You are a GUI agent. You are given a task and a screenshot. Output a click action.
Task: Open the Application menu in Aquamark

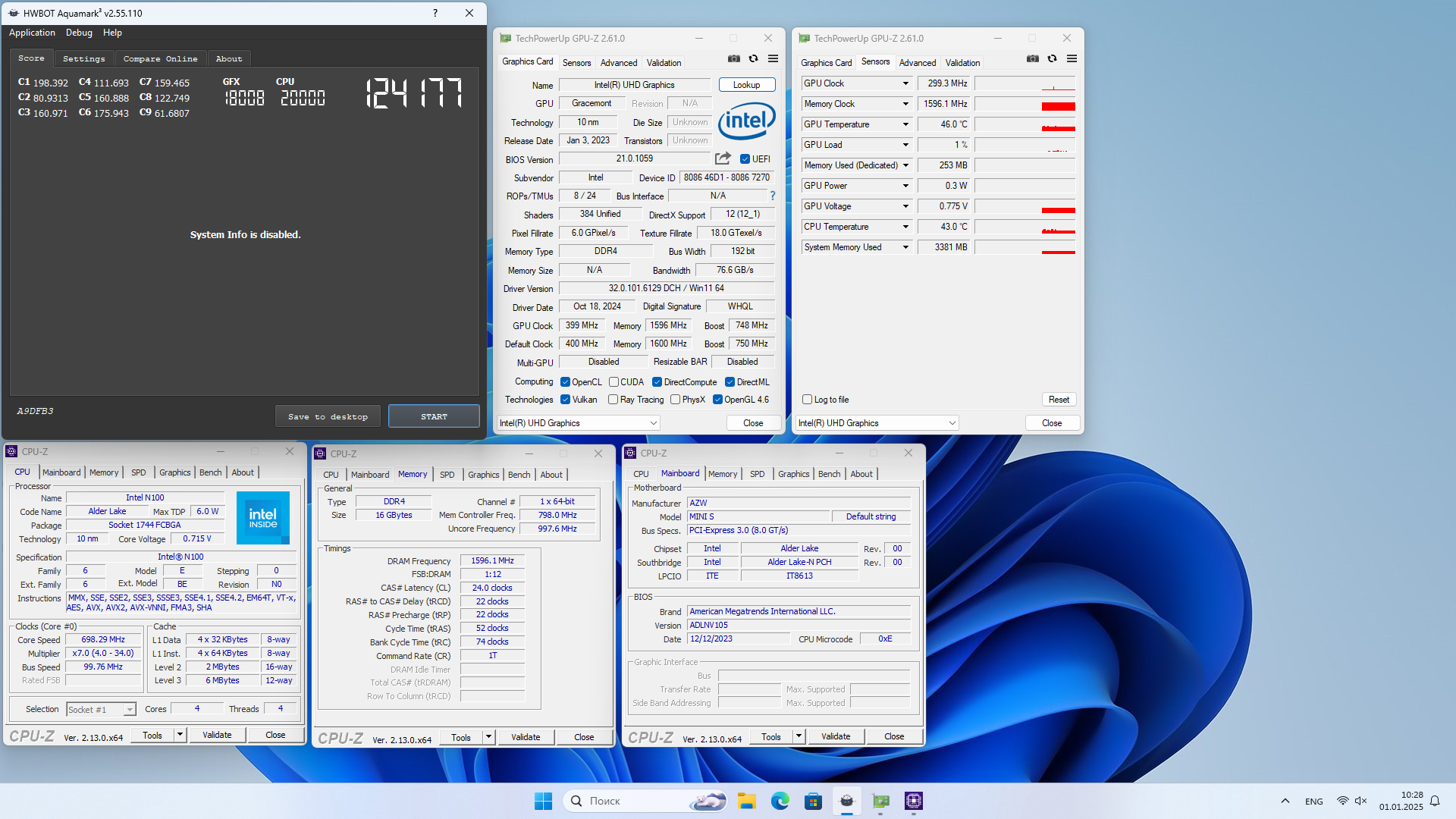tap(32, 33)
